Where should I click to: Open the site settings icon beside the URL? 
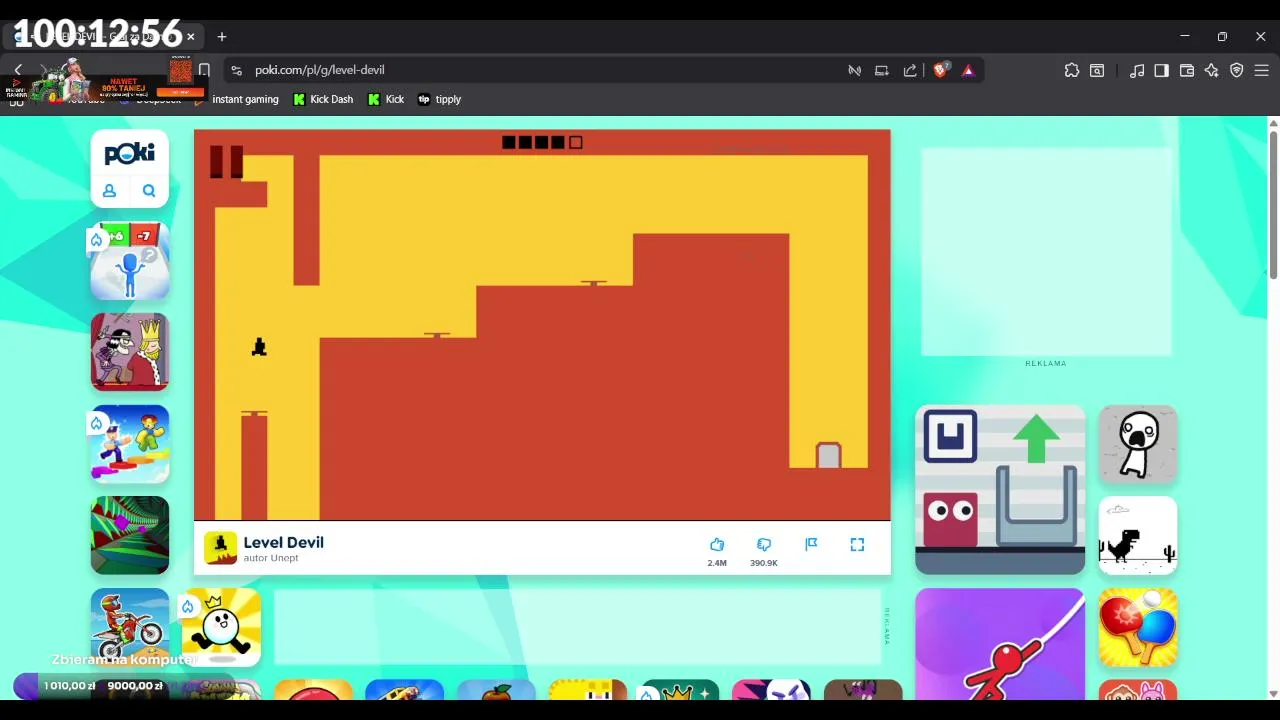236,70
